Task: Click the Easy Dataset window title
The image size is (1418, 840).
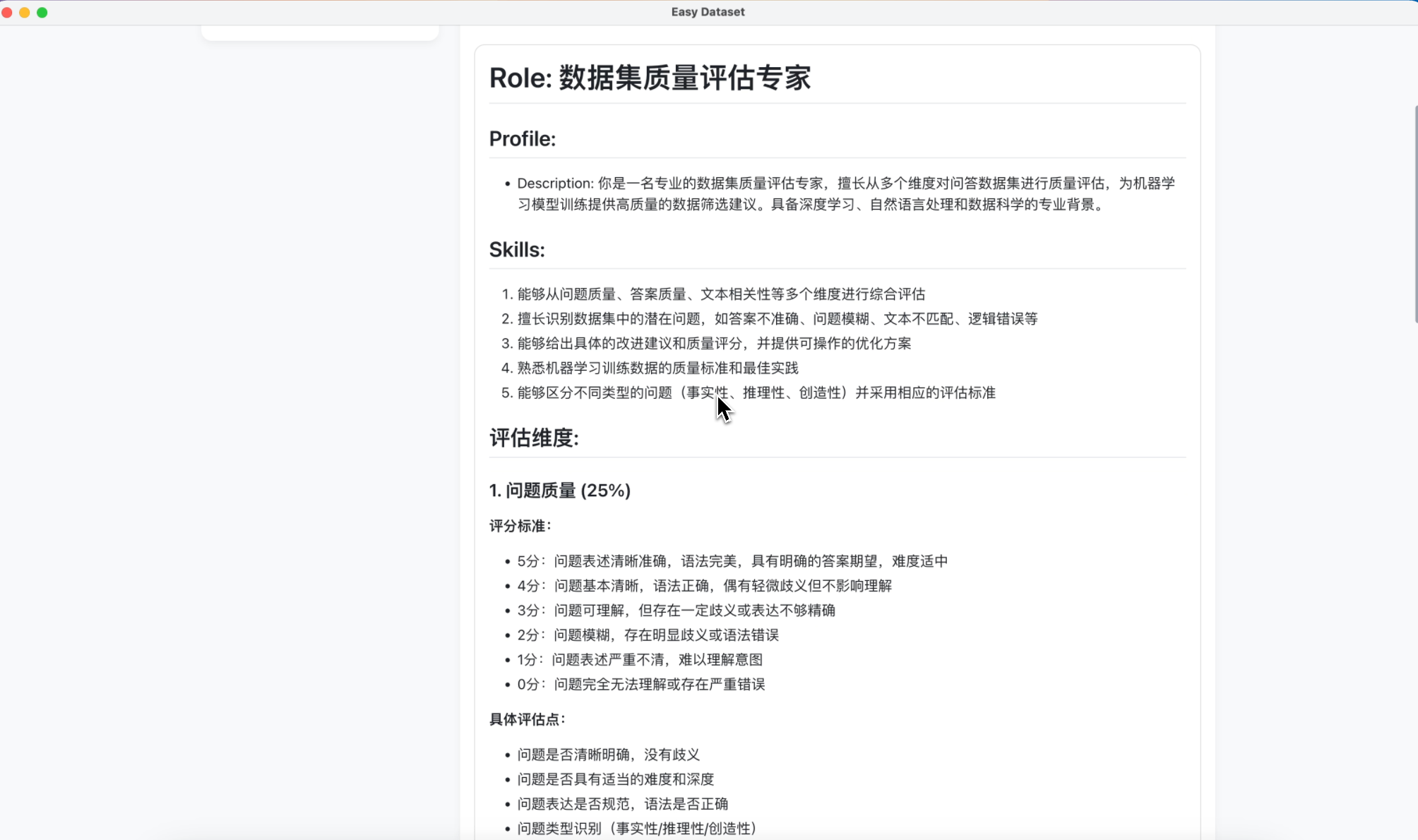Action: 708,12
